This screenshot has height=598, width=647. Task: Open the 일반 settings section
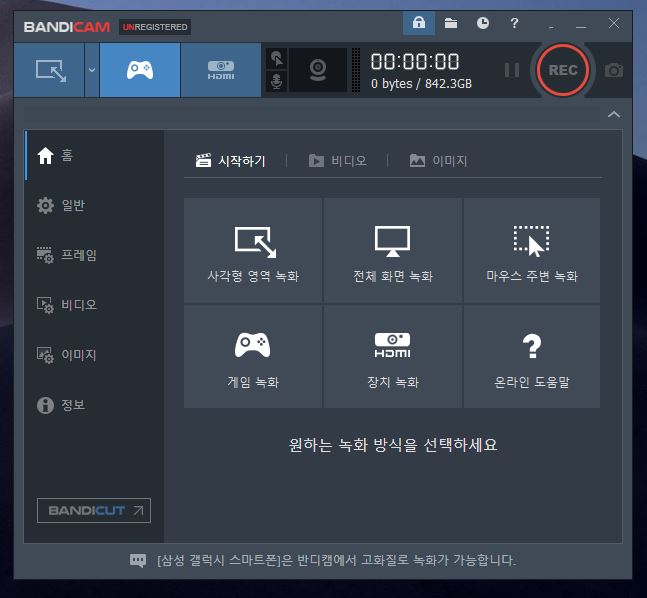[x=94, y=205]
